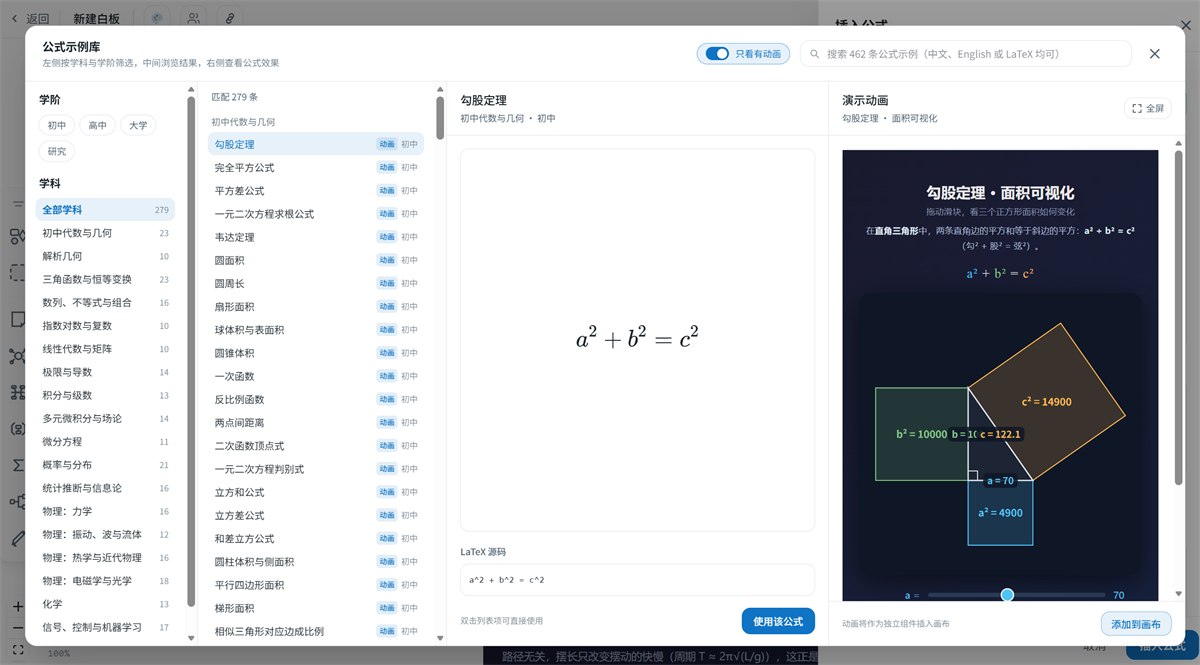Choose 扇形面积 formula entry
1200x665 pixels.
[x=316, y=306]
